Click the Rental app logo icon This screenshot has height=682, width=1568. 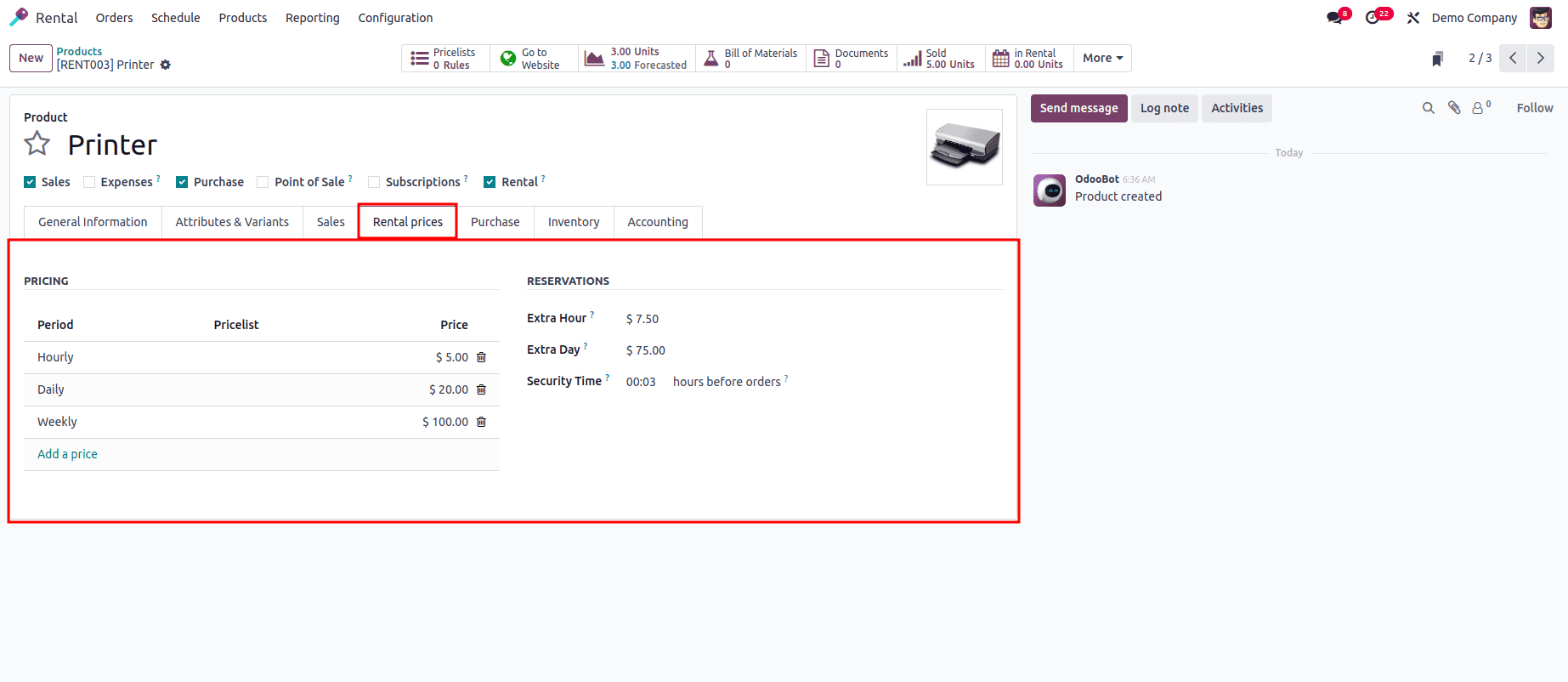pyautogui.click(x=19, y=17)
